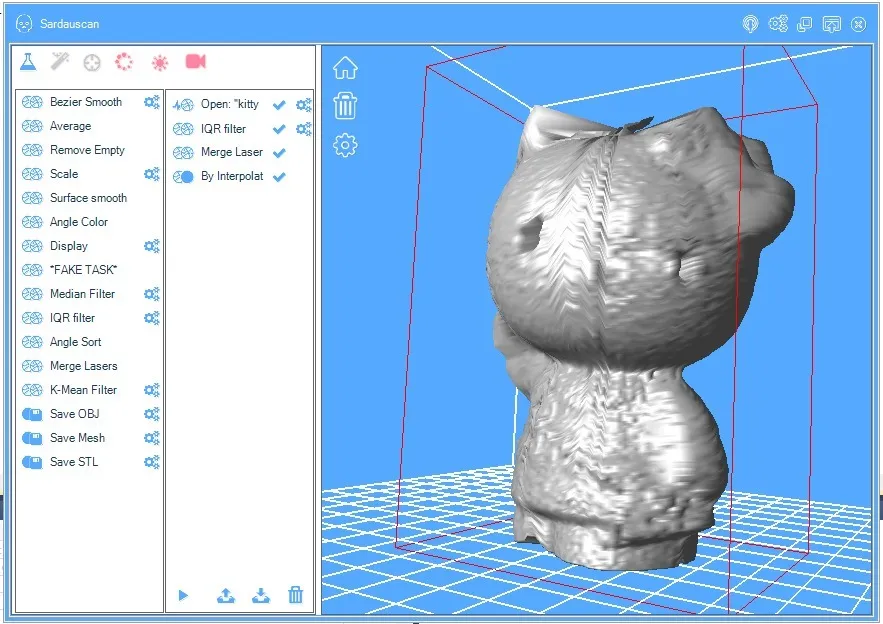Image resolution: width=883 pixels, height=624 pixels.
Task: Open the magic wand calibration tool
Action: (61, 61)
